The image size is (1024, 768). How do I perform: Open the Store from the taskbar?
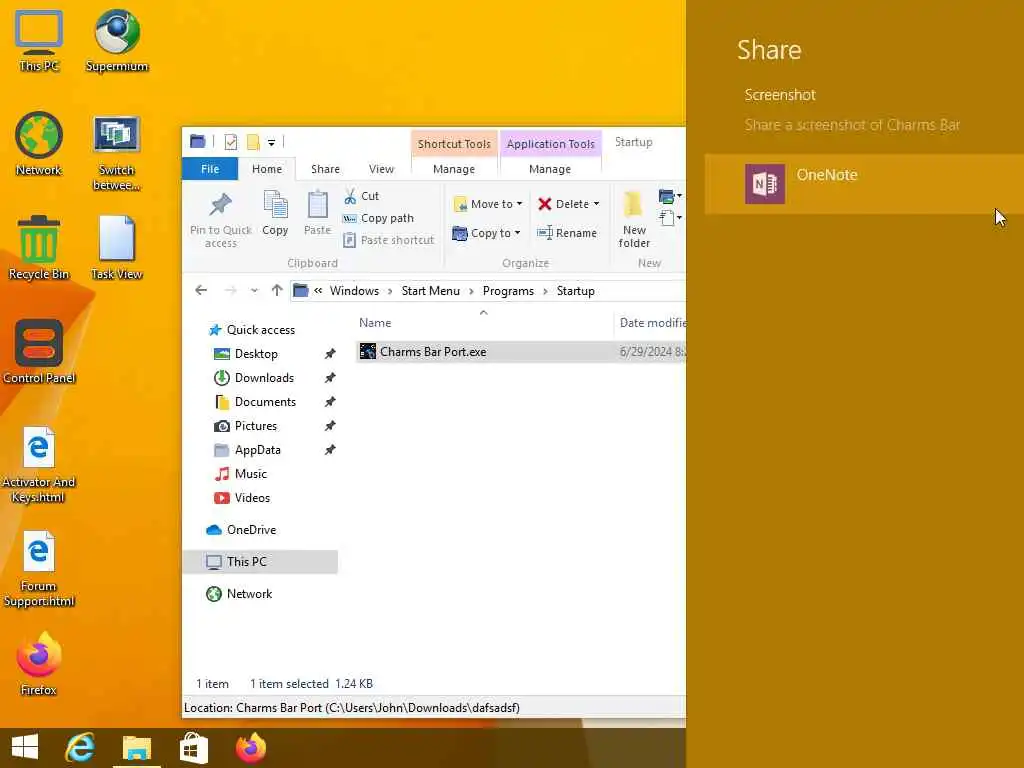coord(193,747)
